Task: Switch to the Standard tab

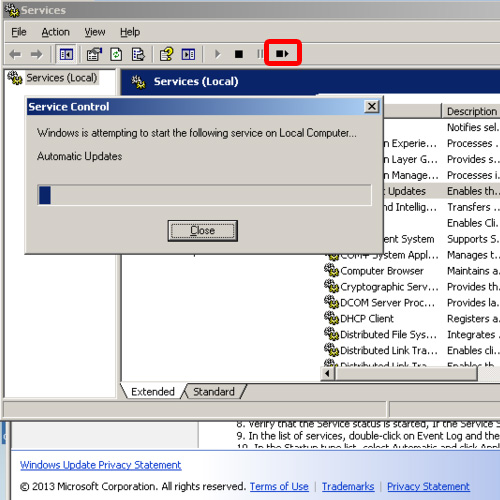Action: click(x=214, y=391)
